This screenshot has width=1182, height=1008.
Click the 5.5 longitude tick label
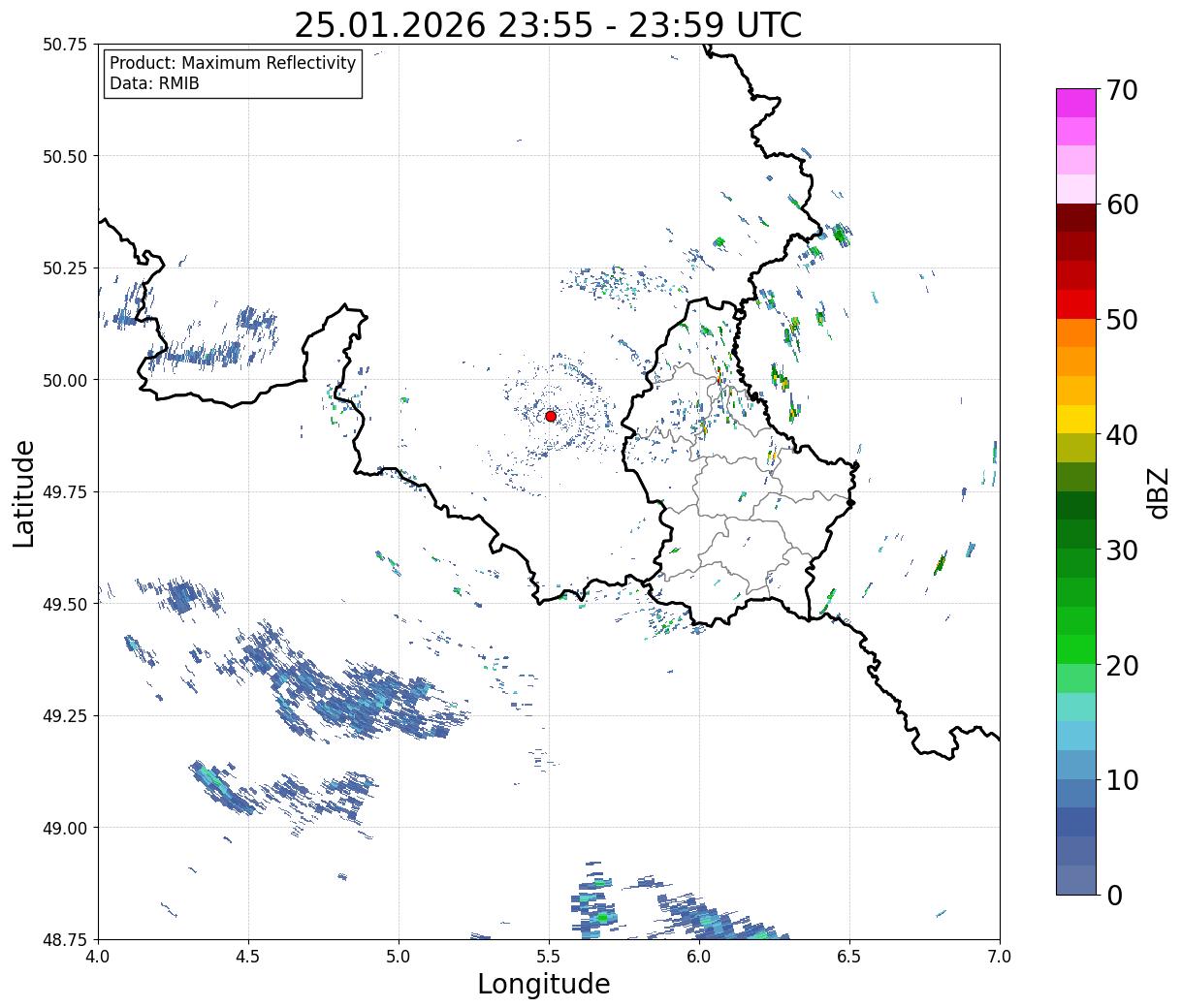pyautogui.click(x=549, y=957)
